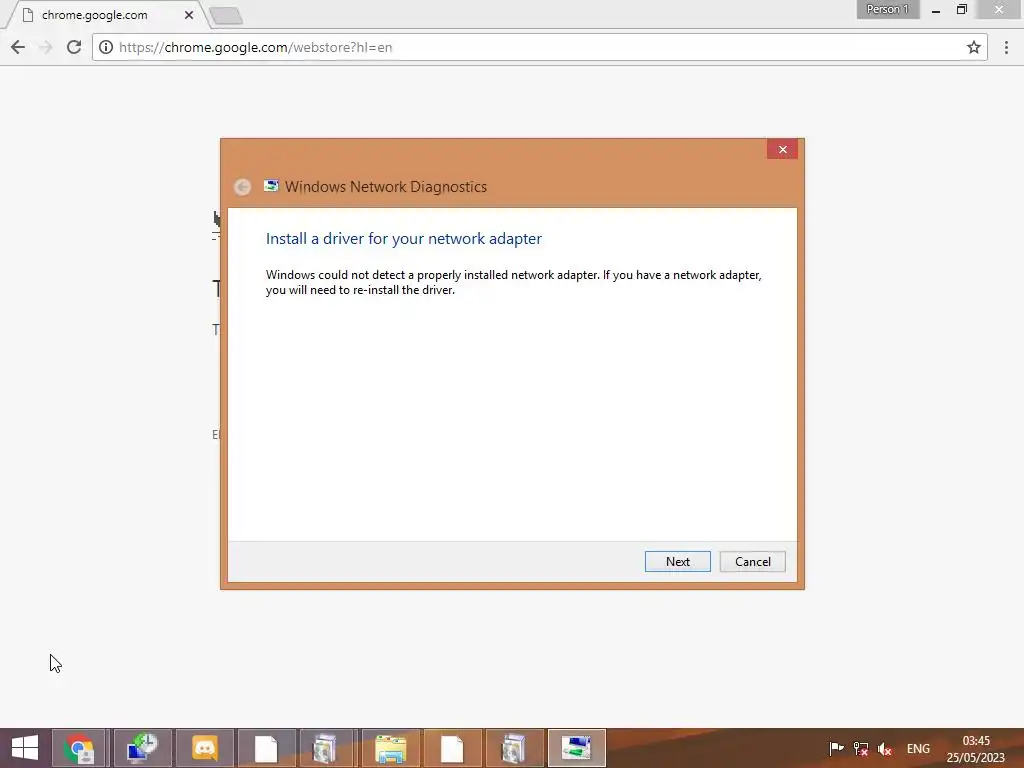Screen dimensions: 1024x768
Task: Click the taskbar clock showing 03:45
Action: (x=976, y=749)
